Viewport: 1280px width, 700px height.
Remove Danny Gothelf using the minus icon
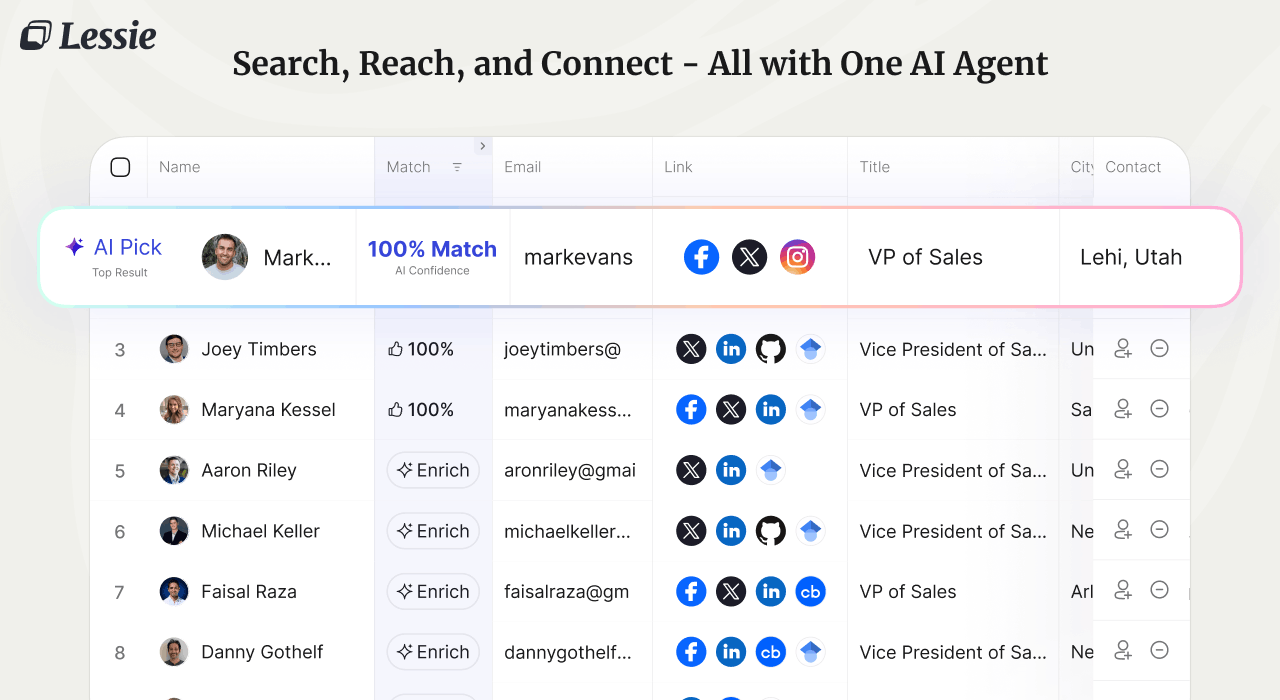click(x=1160, y=651)
